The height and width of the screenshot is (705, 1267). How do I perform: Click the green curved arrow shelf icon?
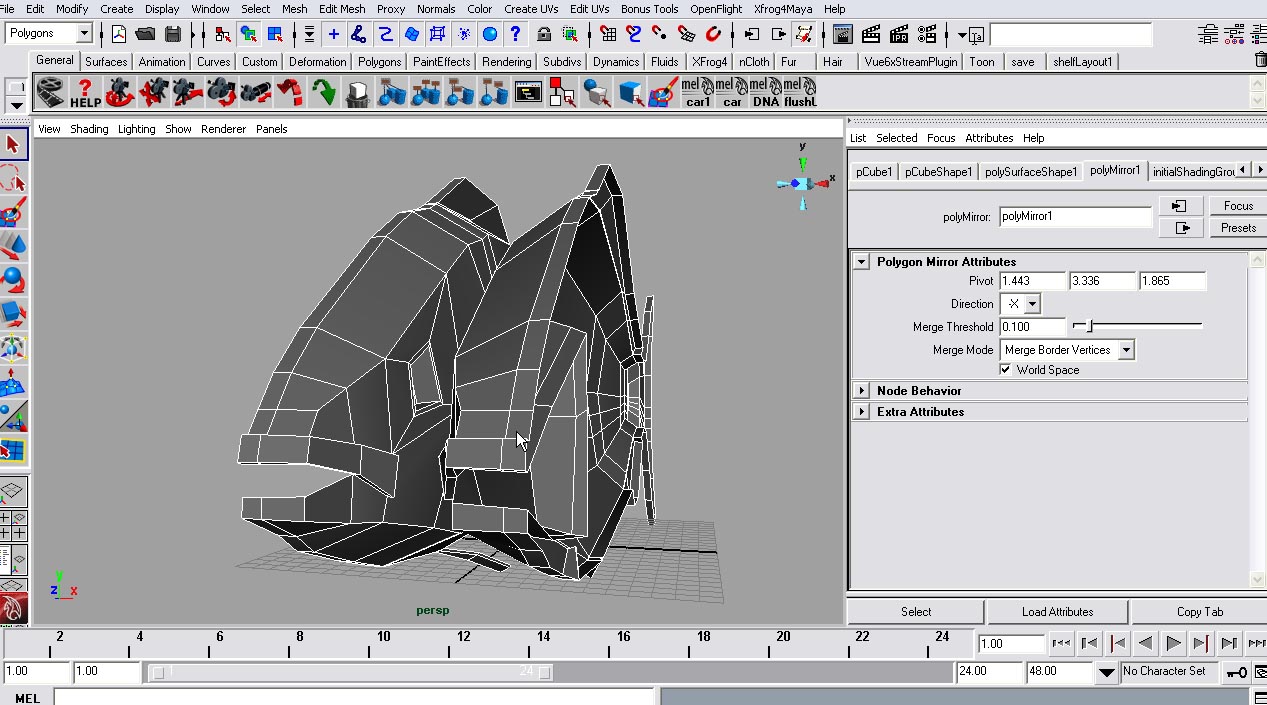click(323, 93)
